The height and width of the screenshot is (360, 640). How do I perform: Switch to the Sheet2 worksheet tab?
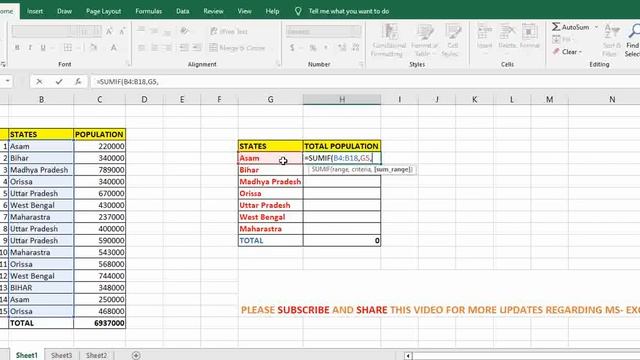(x=96, y=356)
